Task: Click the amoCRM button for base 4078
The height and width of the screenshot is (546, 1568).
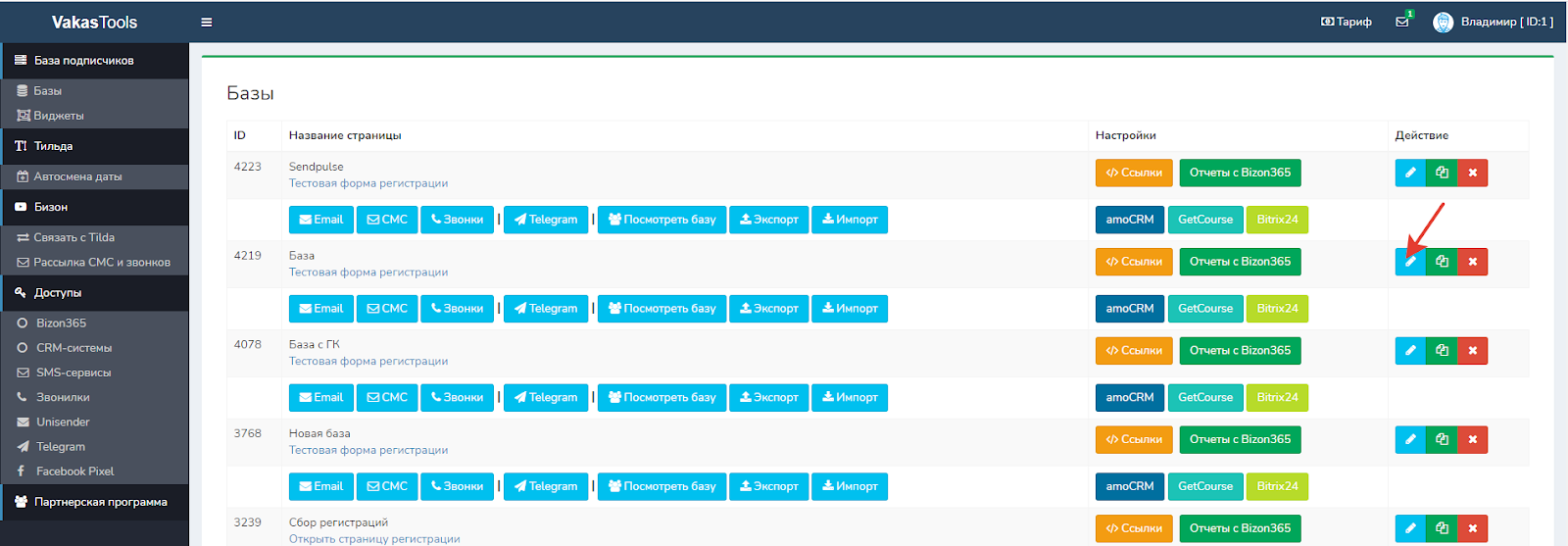Action: 1130,397
